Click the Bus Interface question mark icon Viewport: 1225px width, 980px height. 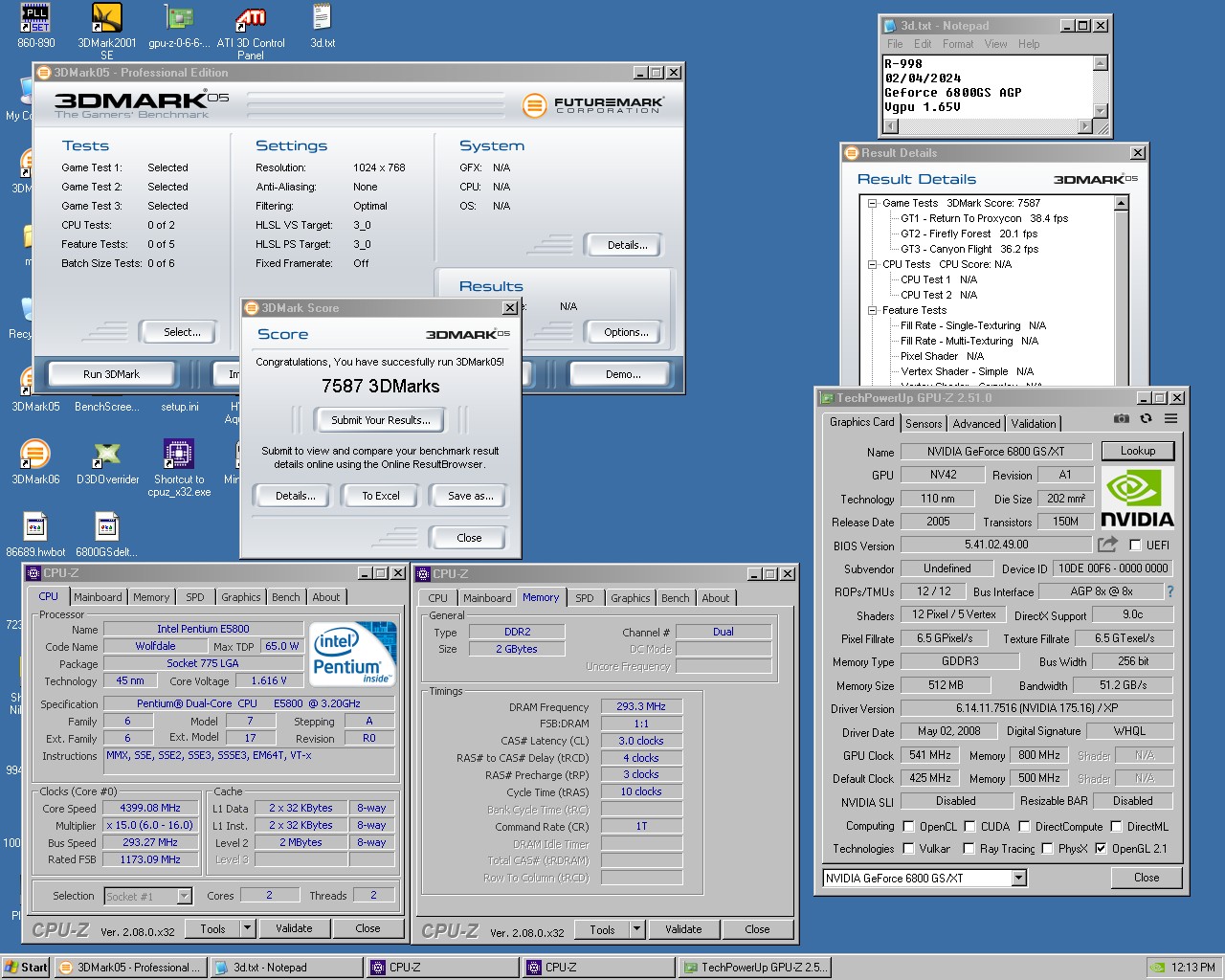(1169, 591)
